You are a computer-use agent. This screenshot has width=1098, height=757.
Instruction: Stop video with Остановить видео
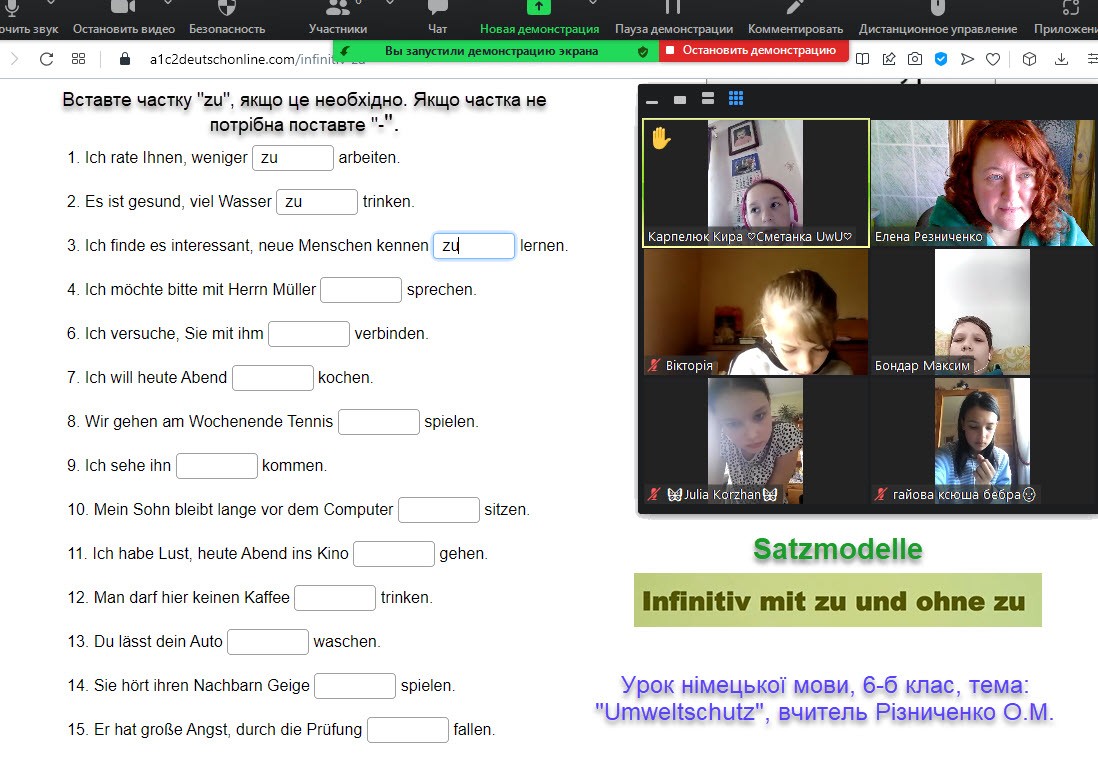(x=124, y=17)
